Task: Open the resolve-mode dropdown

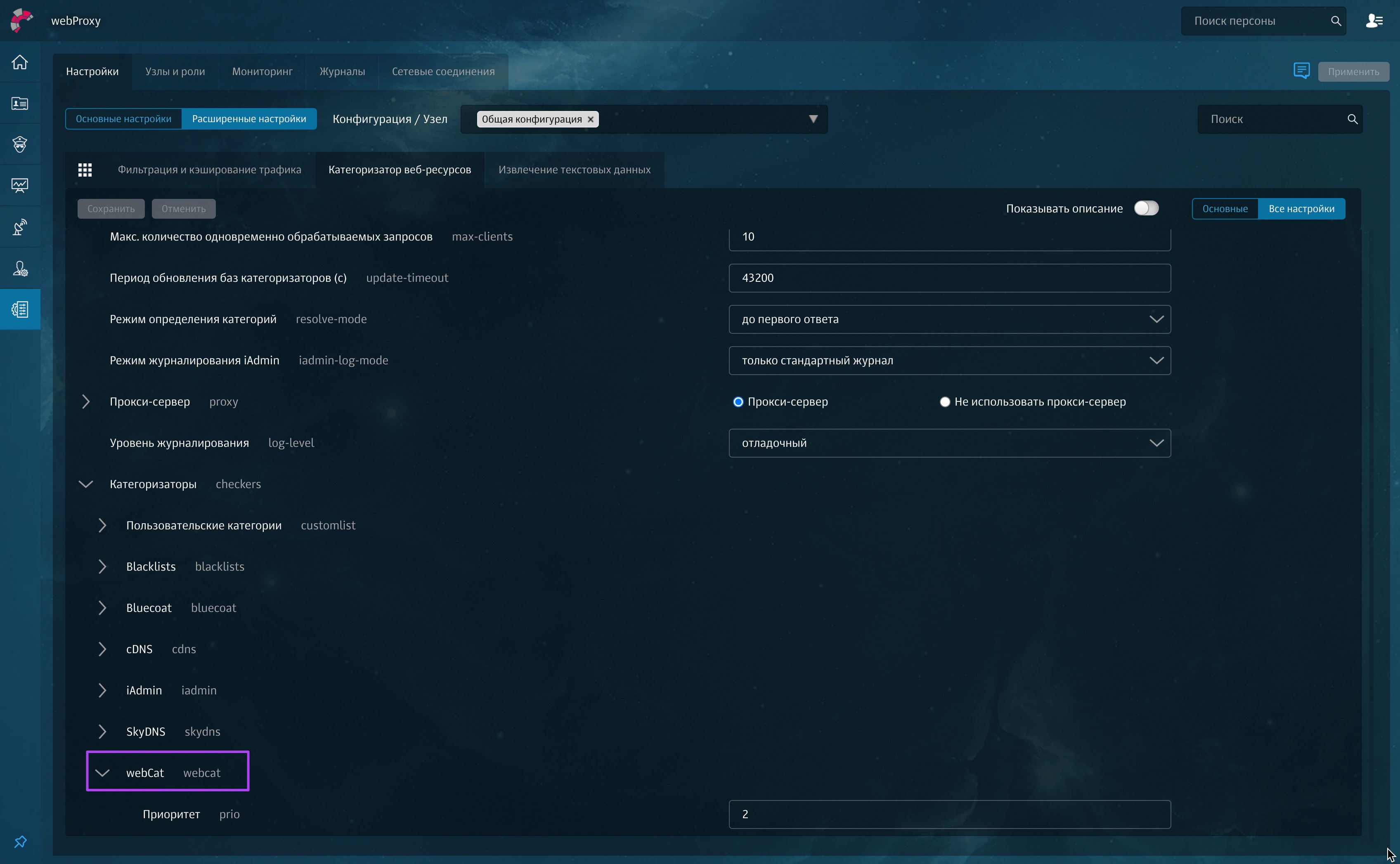Action: [949, 319]
